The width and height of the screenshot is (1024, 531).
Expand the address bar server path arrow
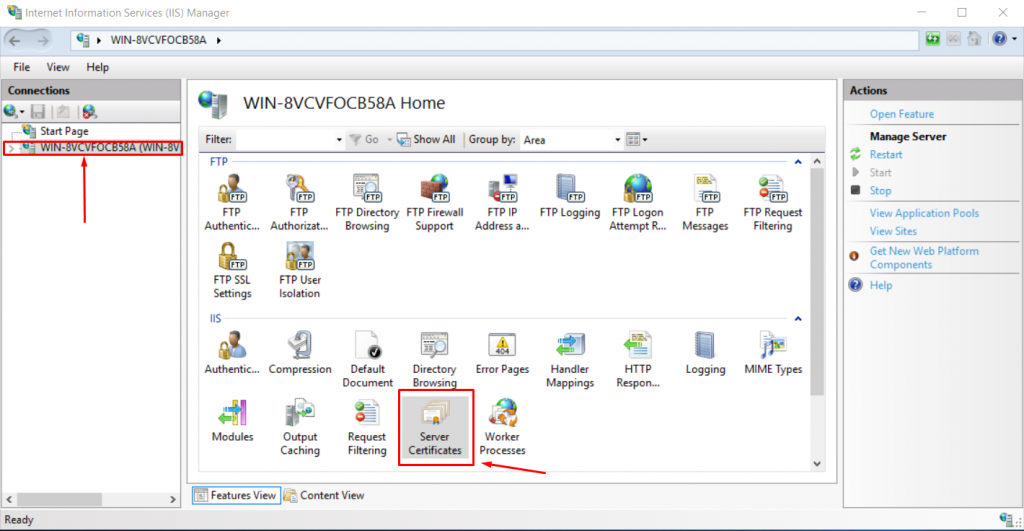pos(219,40)
